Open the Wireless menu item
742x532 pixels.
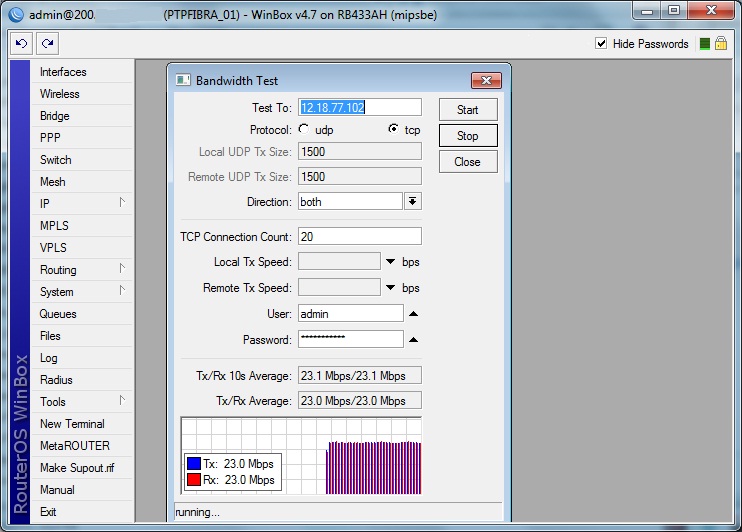pyautogui.click(x=81, y=94)
